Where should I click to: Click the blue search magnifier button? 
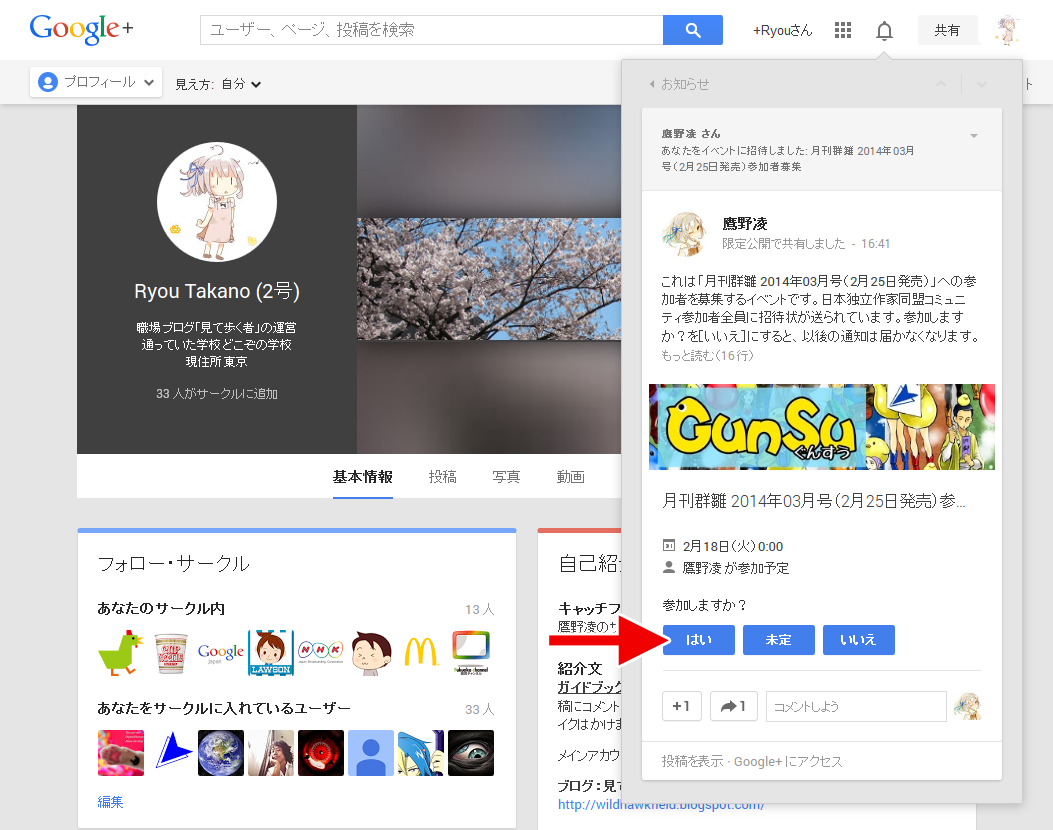(692, 30)
